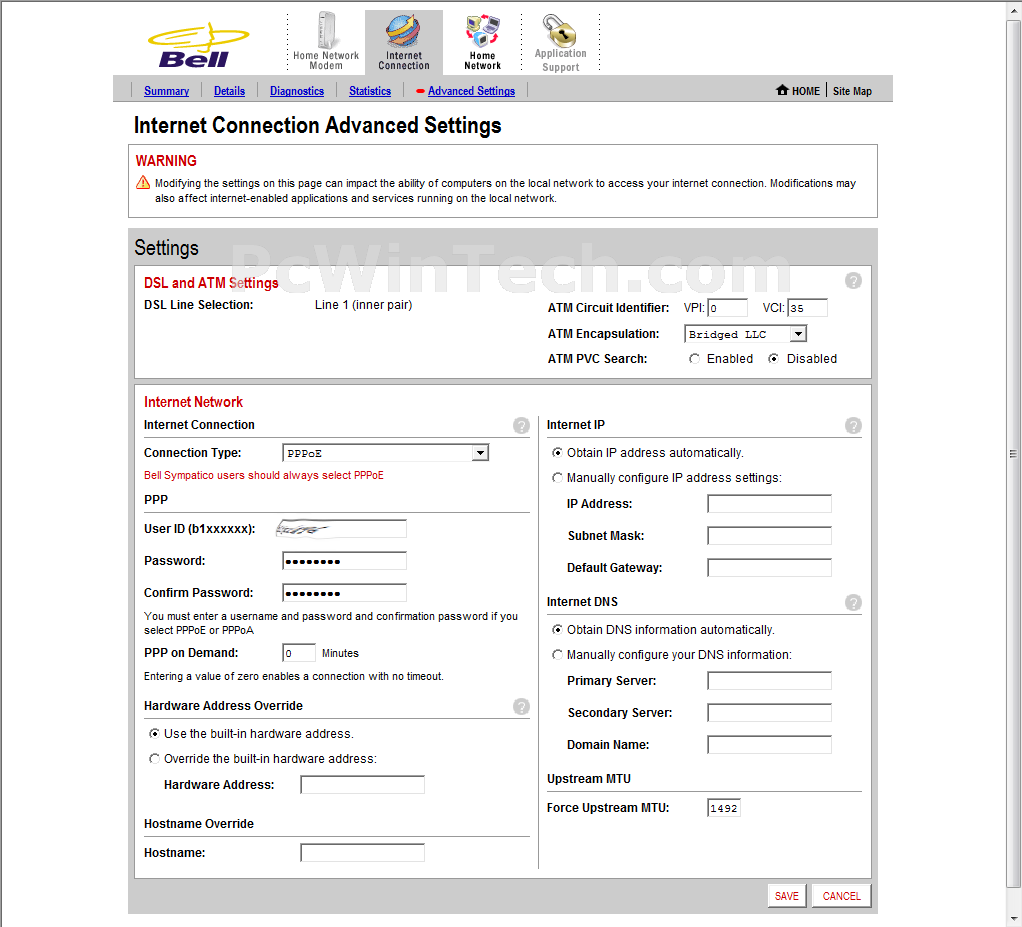The width and height of the screenshot is (1022, 927).
Task: Open the ATM Encapsulation dropdown
Action: click(746, 334)
